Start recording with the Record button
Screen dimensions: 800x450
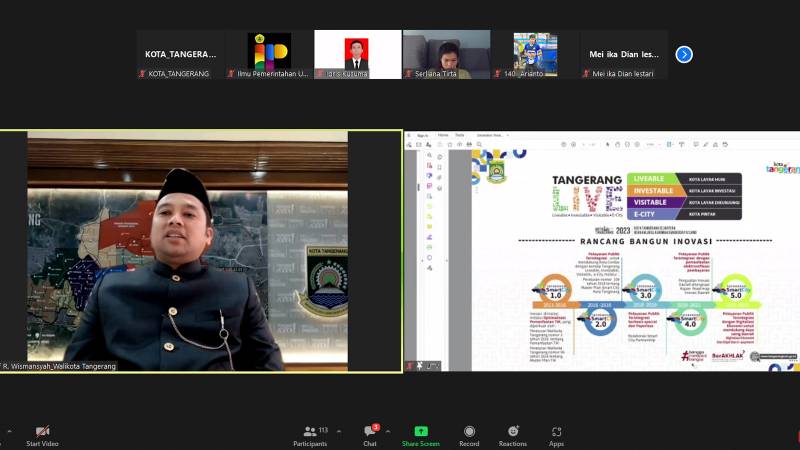pyautogui.click(x=469, y=437)
